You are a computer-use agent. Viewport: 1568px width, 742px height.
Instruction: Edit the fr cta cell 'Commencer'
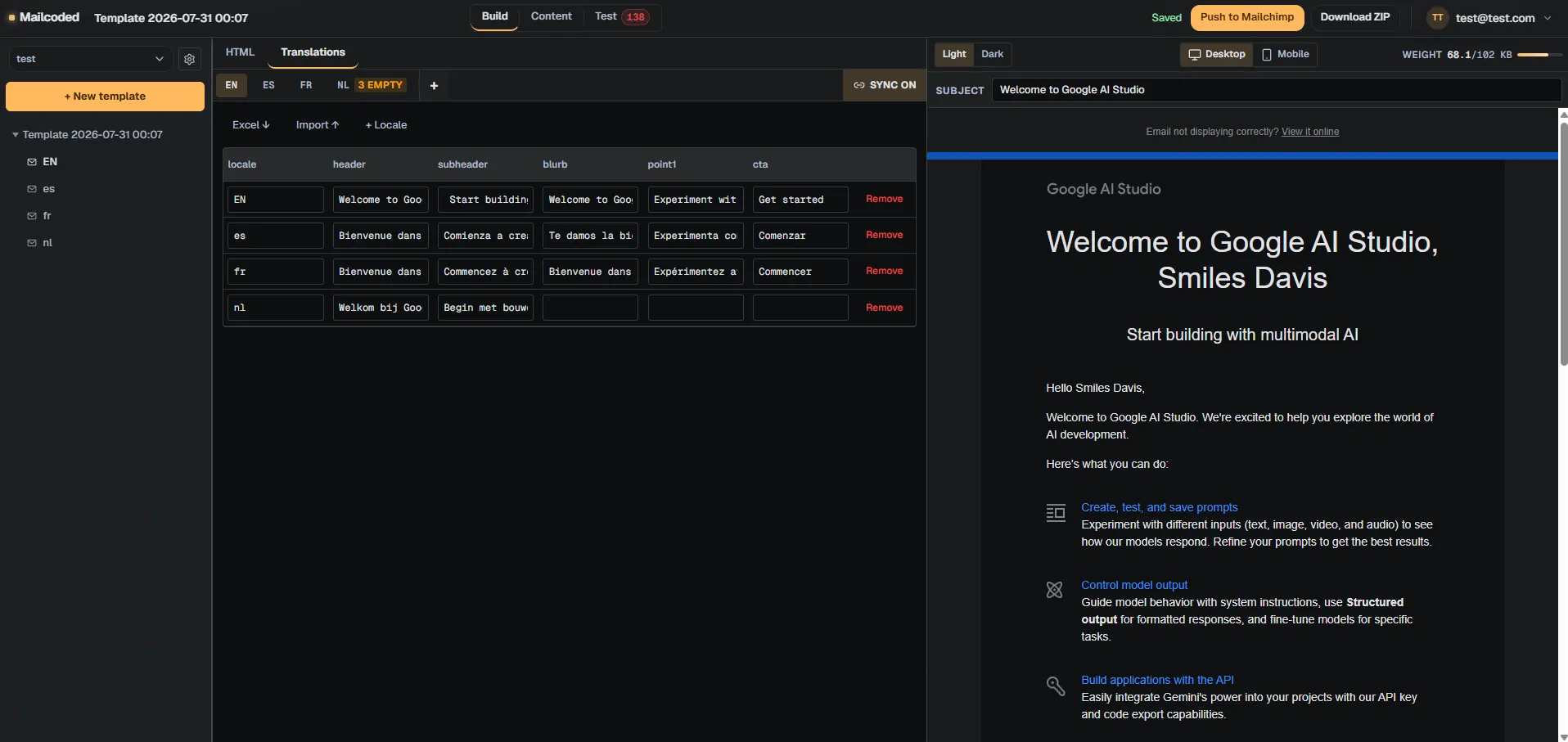pyautogui.click(x=800, y=272)
